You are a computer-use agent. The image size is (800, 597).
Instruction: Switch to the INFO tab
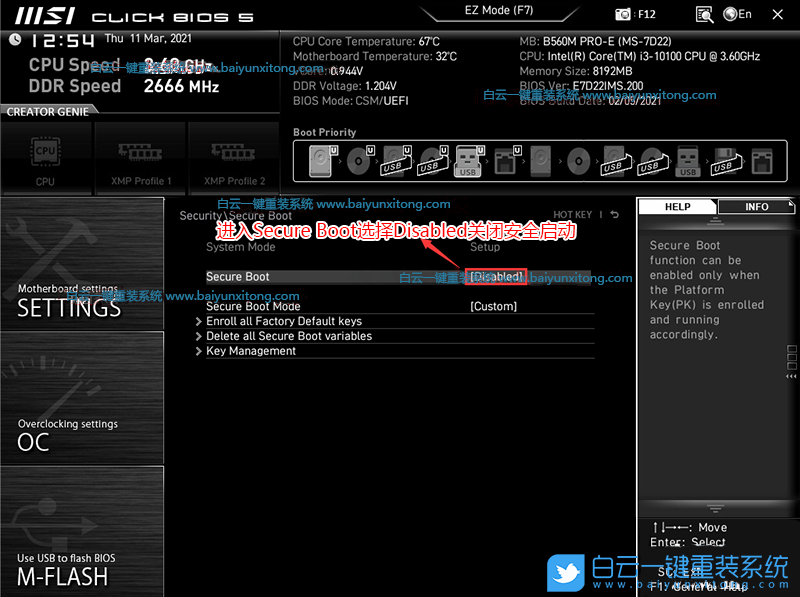tap(757, 207)
